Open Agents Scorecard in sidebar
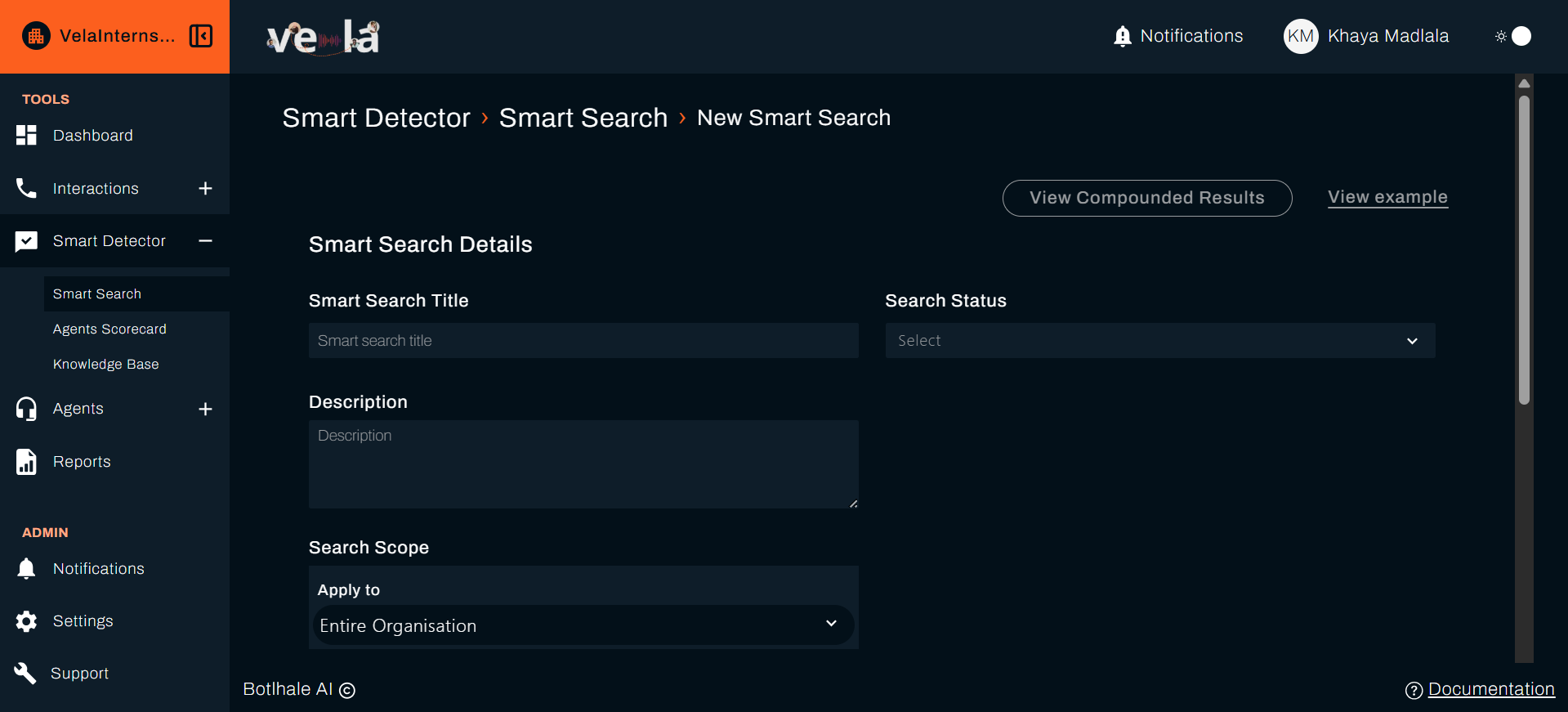 109,329
